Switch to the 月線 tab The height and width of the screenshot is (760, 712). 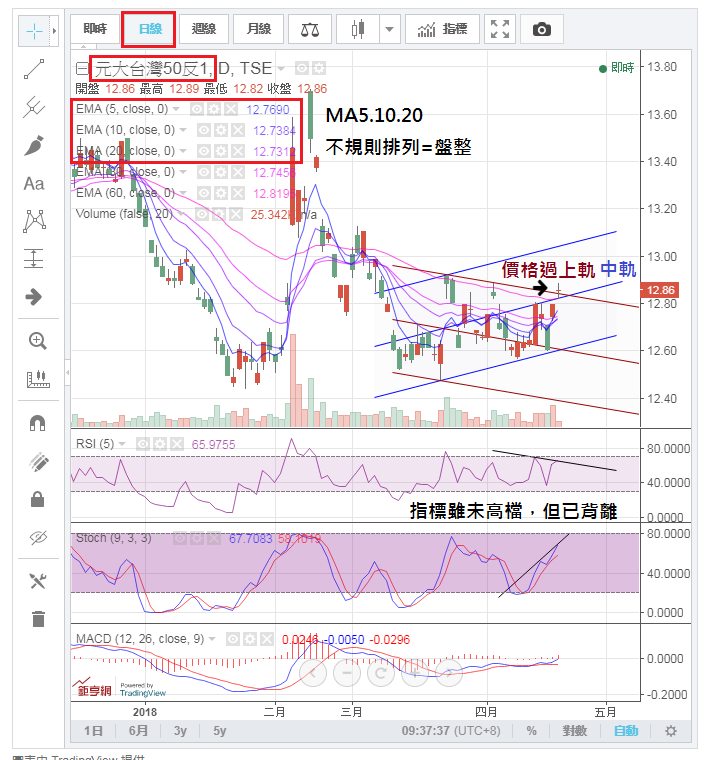point(258,29)
